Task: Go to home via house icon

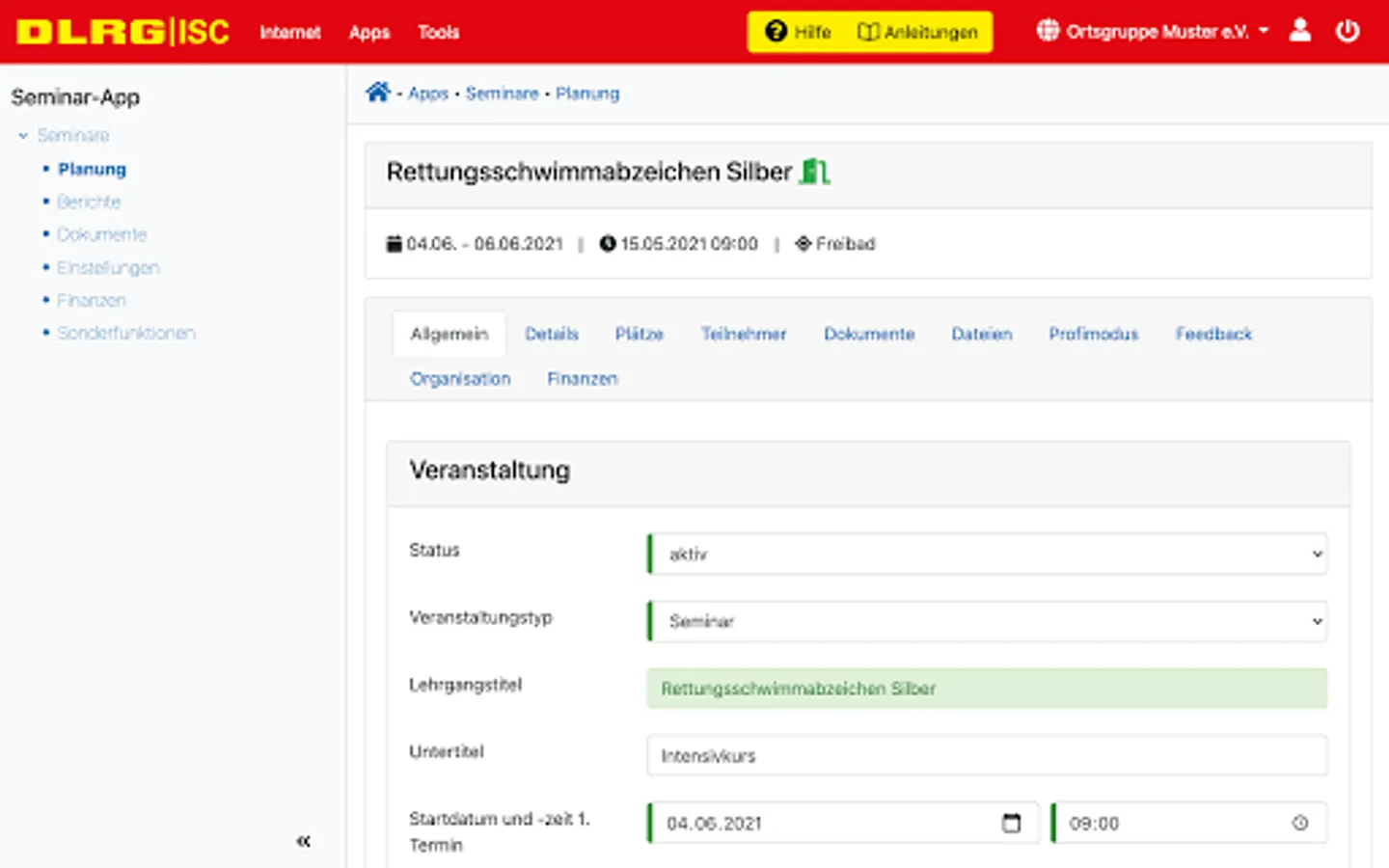Action: pos(377,93)
